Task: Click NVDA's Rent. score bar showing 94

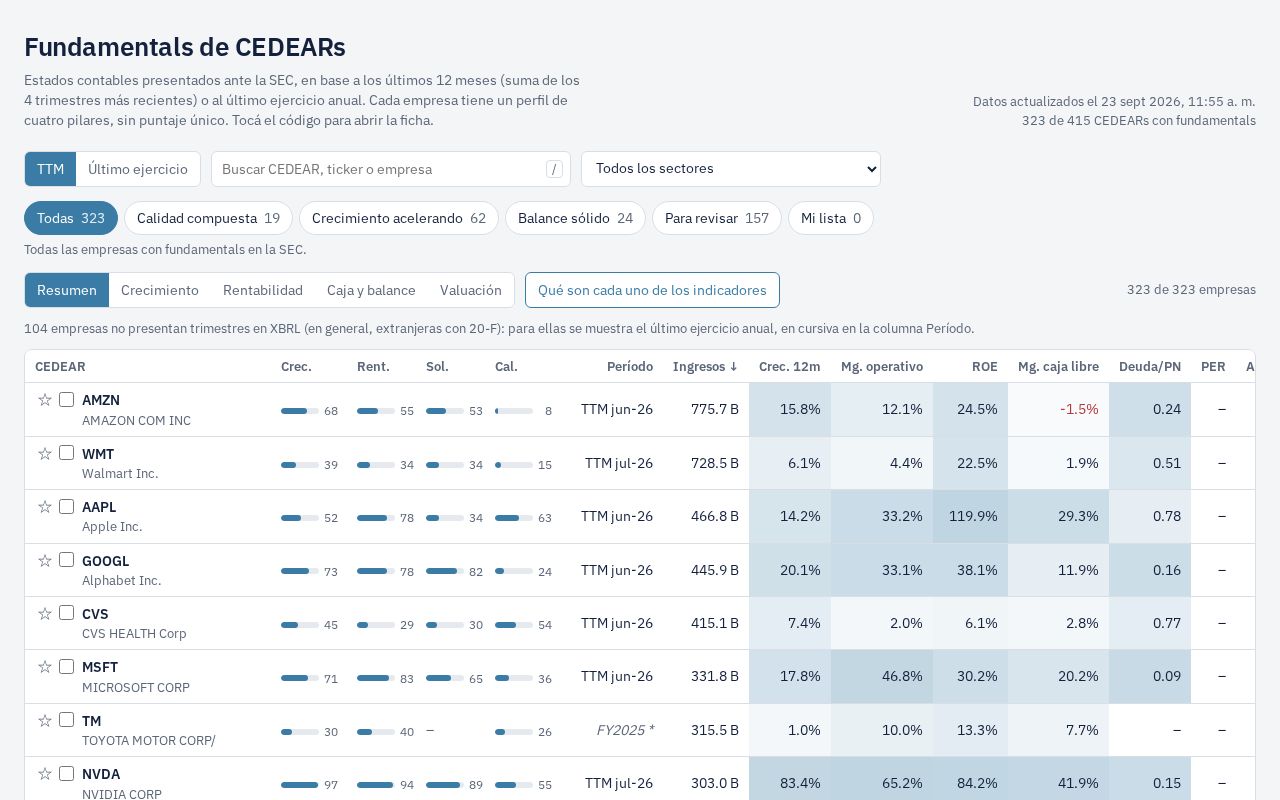Action: pyautogui.click(x=385, y=785)
